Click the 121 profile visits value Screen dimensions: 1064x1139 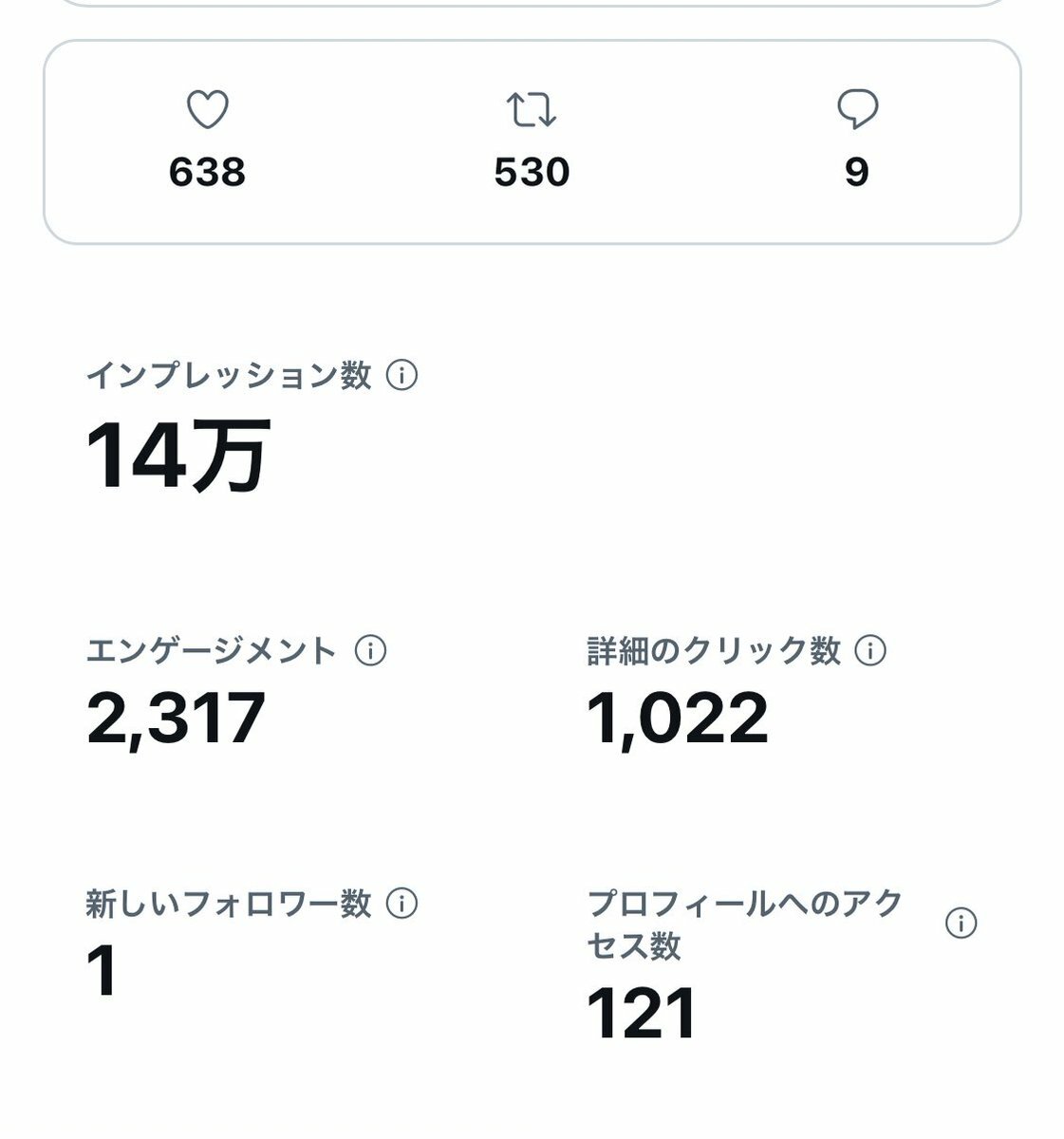tap(642, 1013)
